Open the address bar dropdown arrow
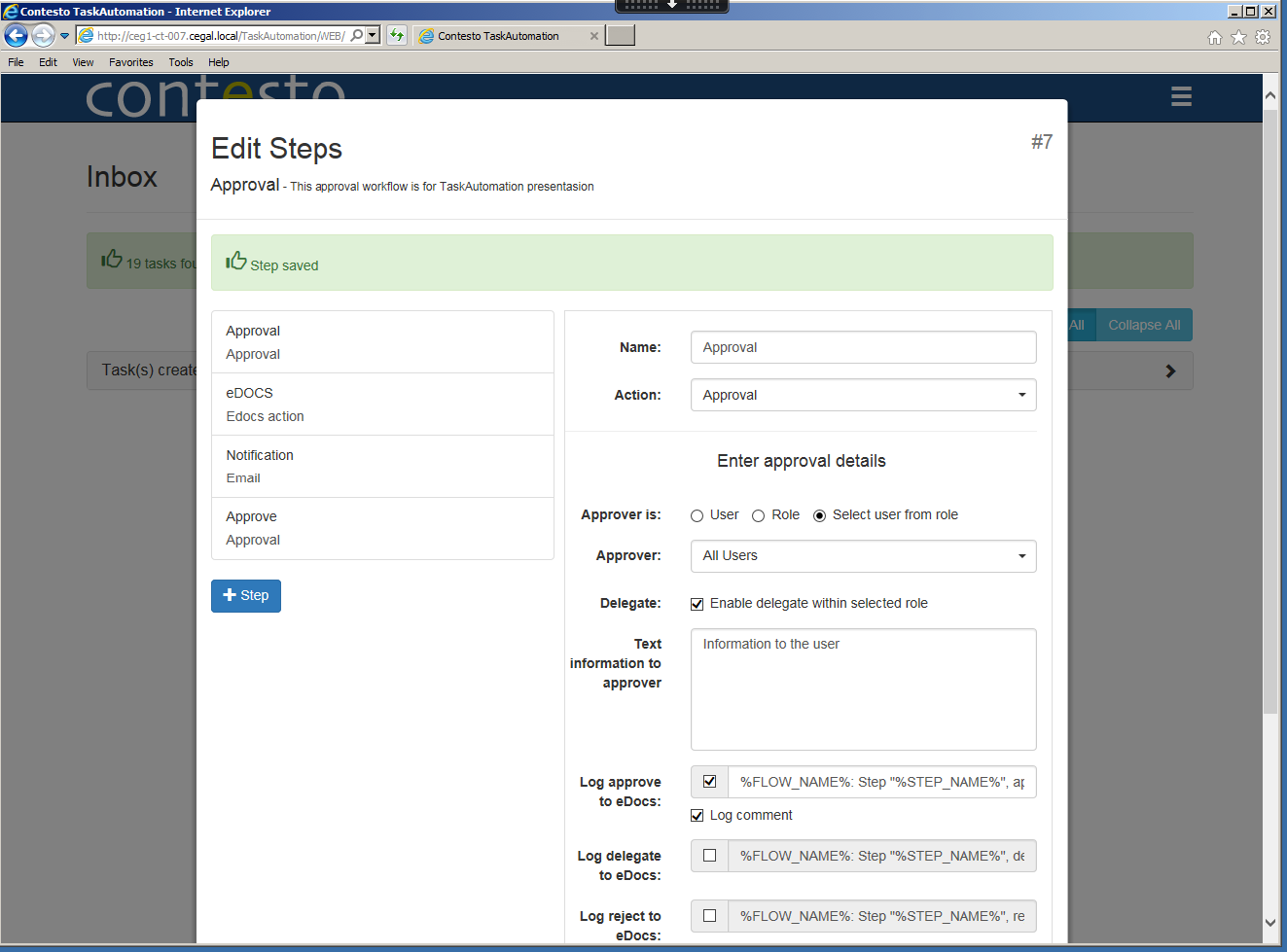Viewport: 1287px width, 952px height. [373, 36]
